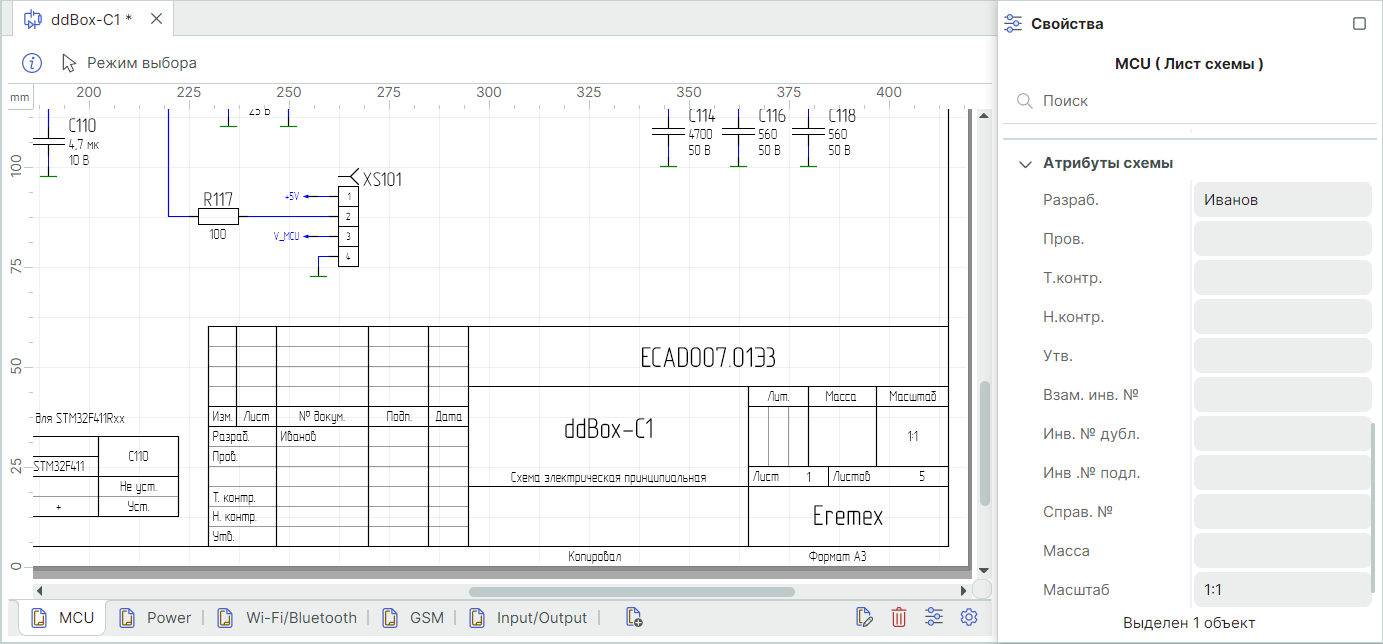Open the GSM sheet tab
The height and width of the screenshot is (644, 1383).
415,618
